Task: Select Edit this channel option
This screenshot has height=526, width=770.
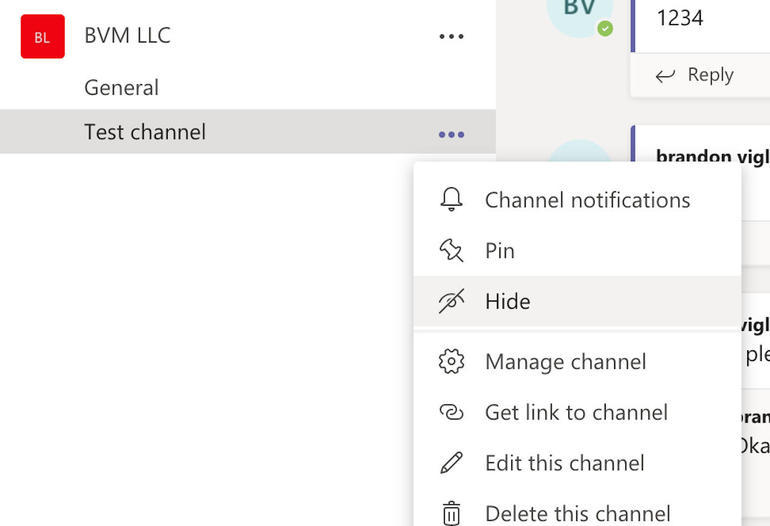Action: click(564, 463)
